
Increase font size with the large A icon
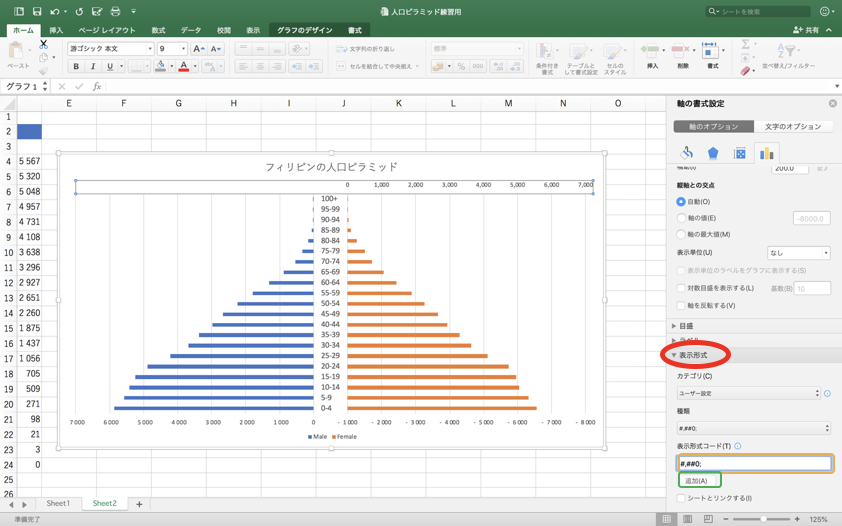tap(198, 49)
